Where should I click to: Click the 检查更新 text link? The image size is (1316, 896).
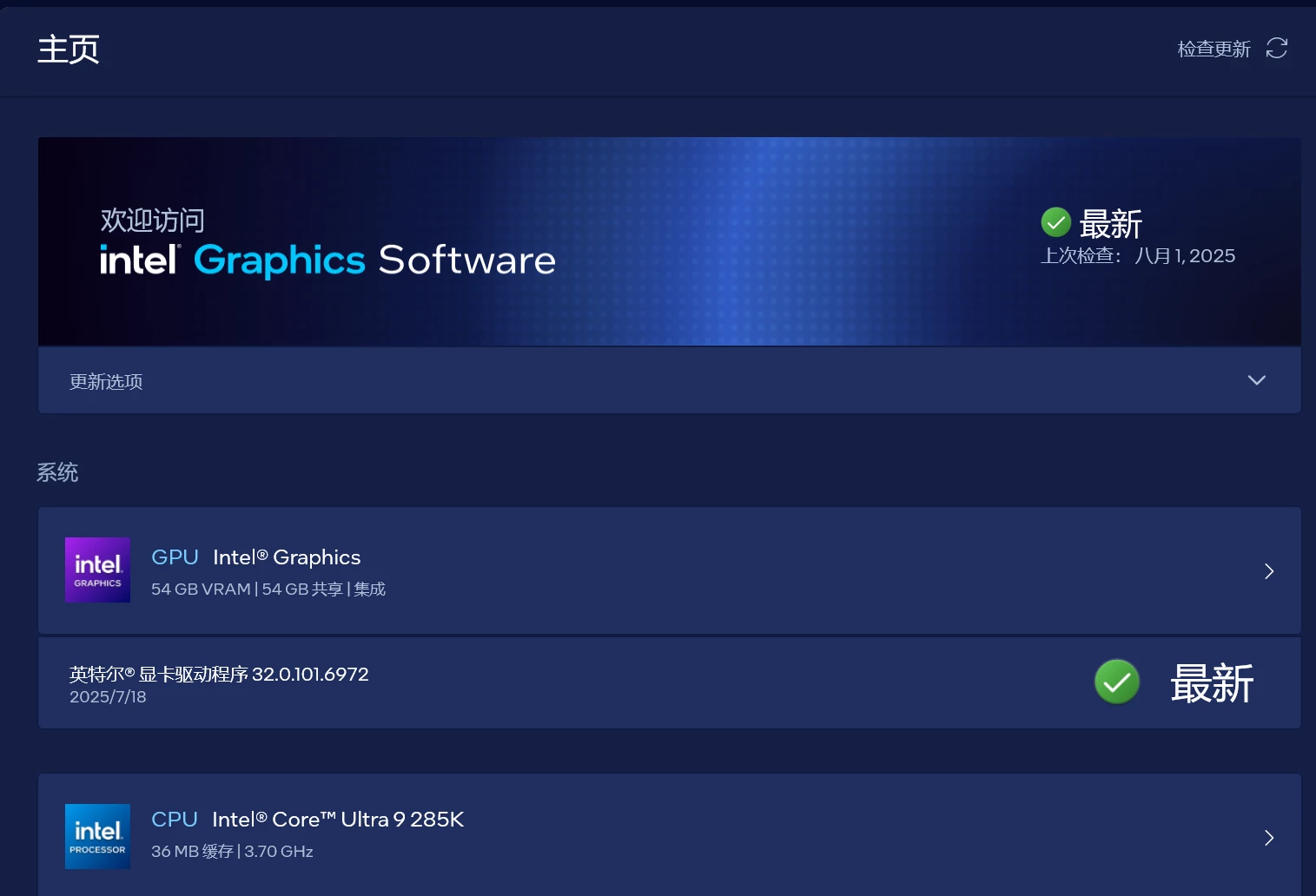click(x=1213, y=49)
